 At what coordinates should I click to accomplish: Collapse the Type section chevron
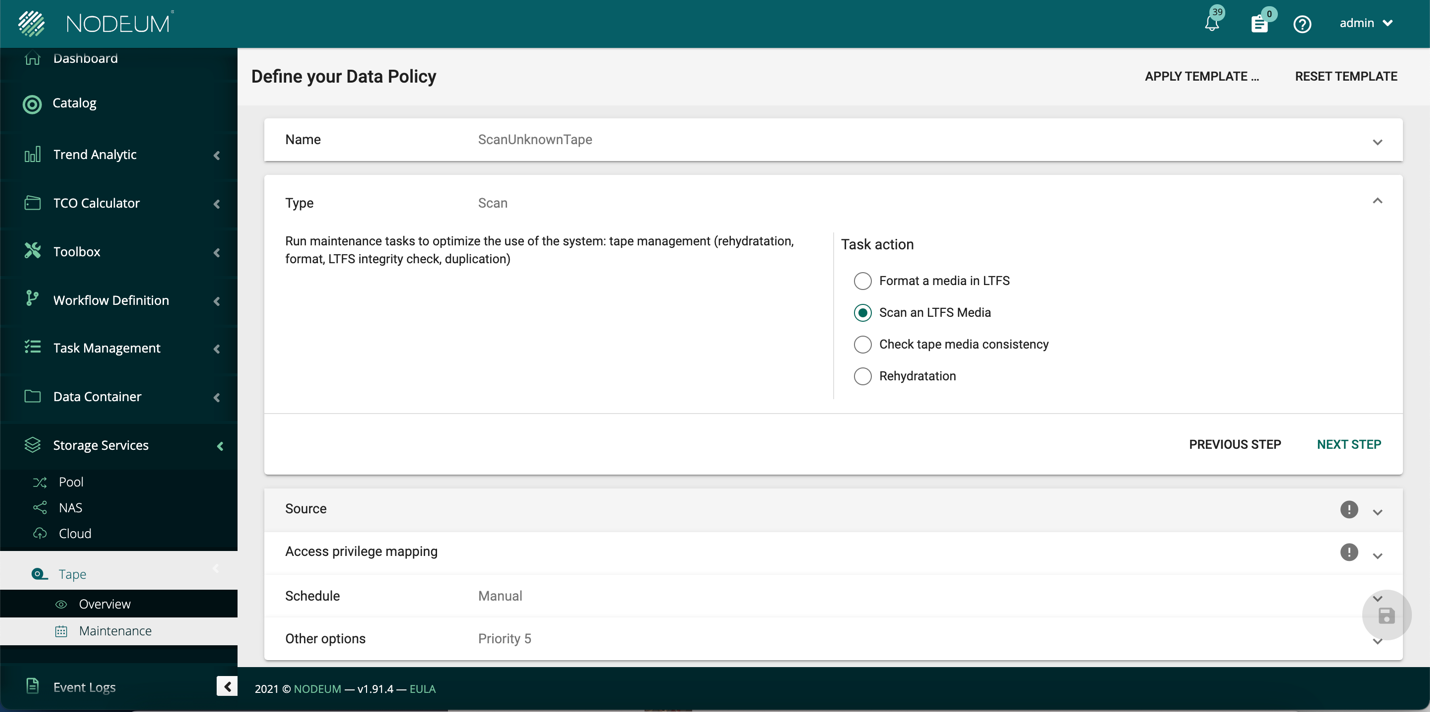point(1377,202)
